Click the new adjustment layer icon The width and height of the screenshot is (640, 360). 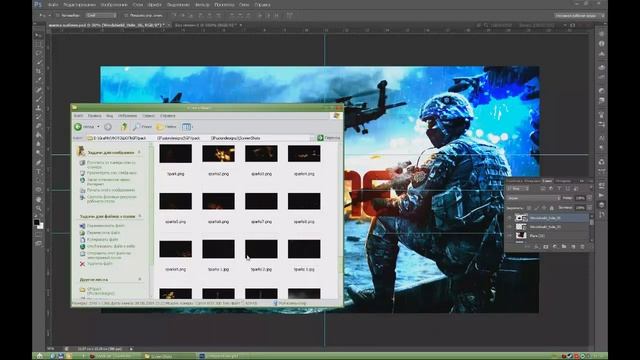[555, 247]
